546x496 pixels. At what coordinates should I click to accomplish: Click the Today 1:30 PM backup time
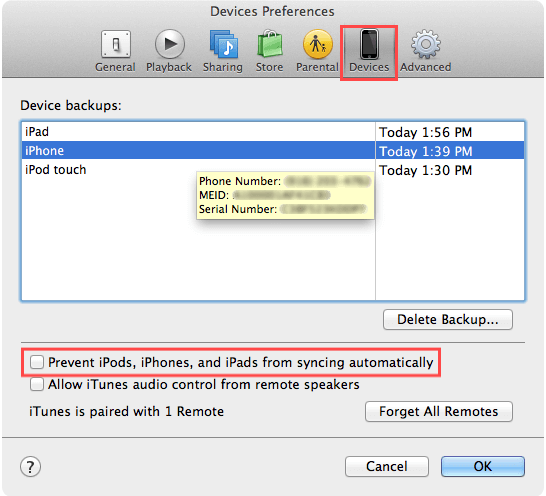pyautogui.click(x=426, y=170)
